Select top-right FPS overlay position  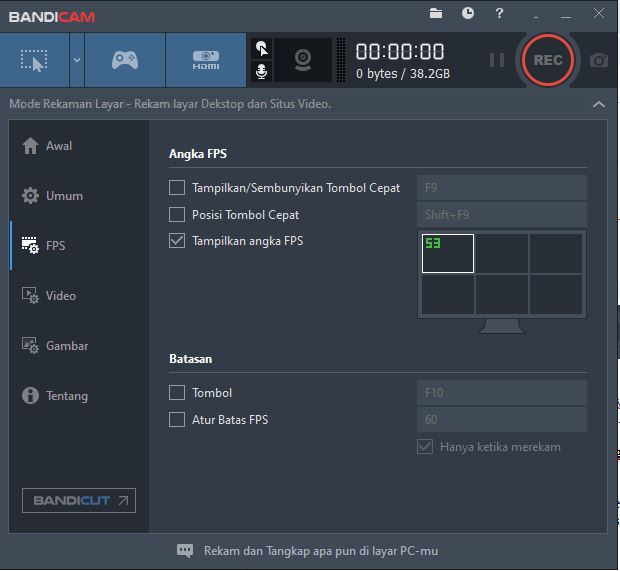556,253
